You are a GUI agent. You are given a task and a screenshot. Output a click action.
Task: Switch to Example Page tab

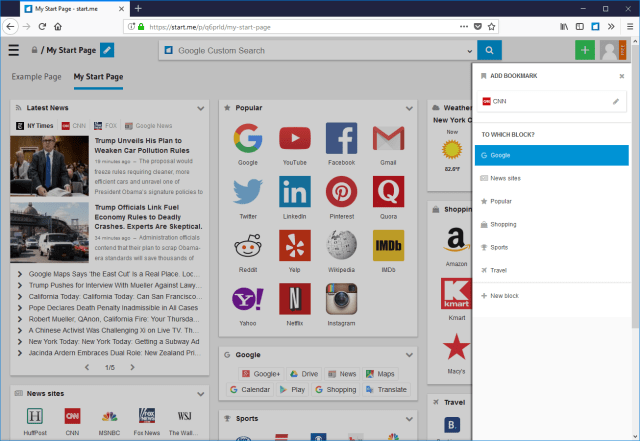click(36, 77)
